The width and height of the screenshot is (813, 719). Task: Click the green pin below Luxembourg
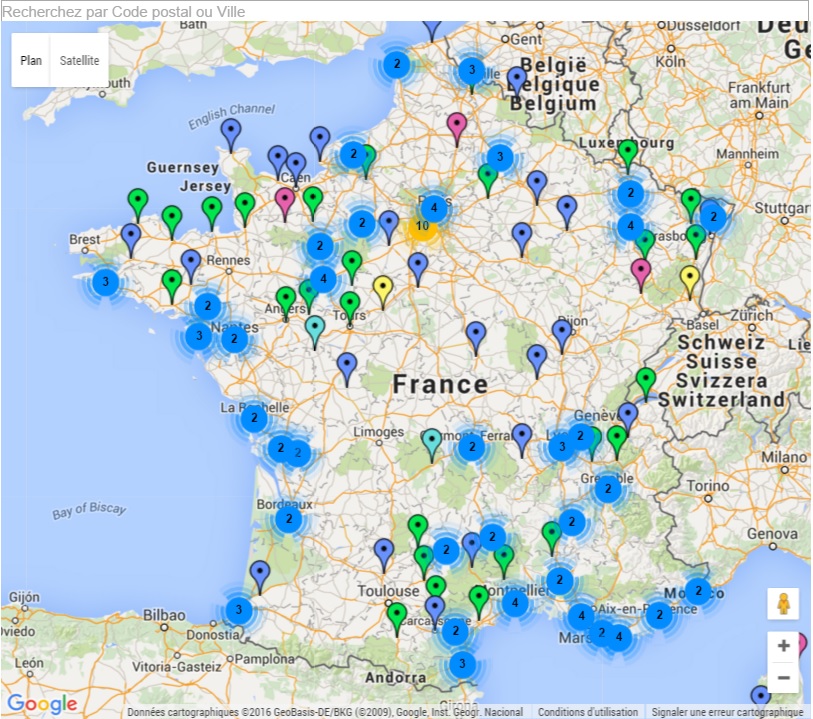[x=628, y=153]
